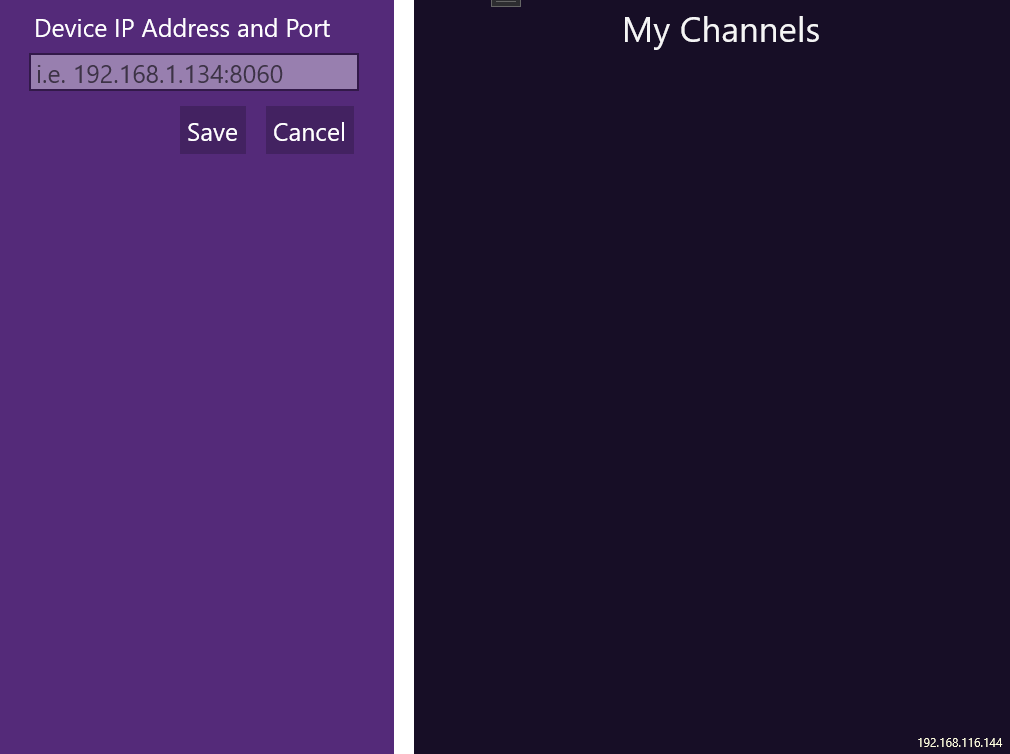Viewport: 1010px width, 754px height.
Task: Select the IP address shown in bottom corner
Action: (958, 742)
